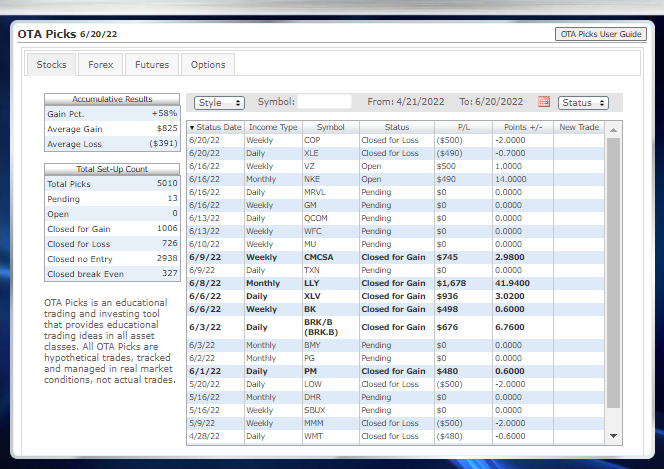Select the CMCSA pick row
The width and height of the screenshot is (664, 469).
[330, 257]
